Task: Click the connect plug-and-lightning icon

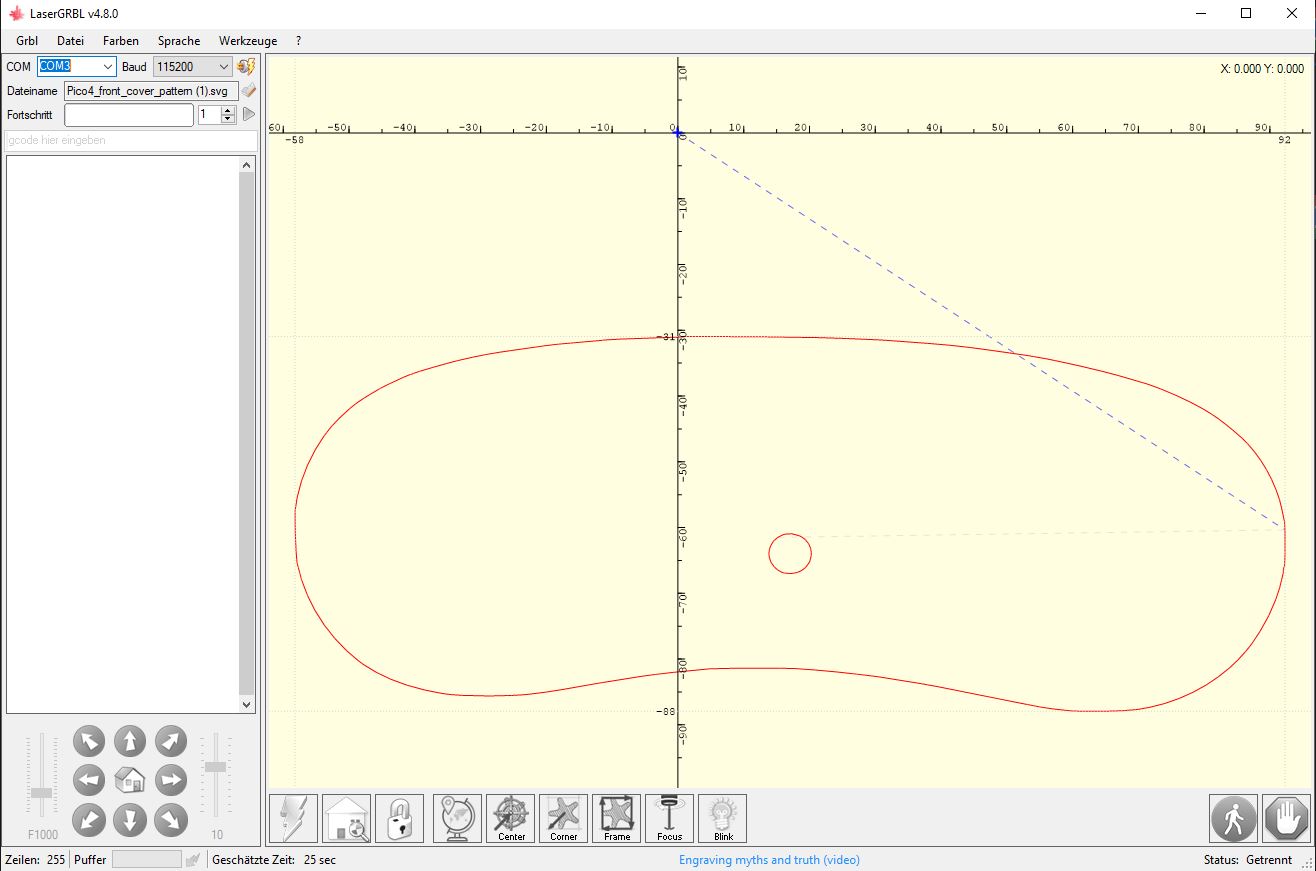Action: click(x=246, y=67)
